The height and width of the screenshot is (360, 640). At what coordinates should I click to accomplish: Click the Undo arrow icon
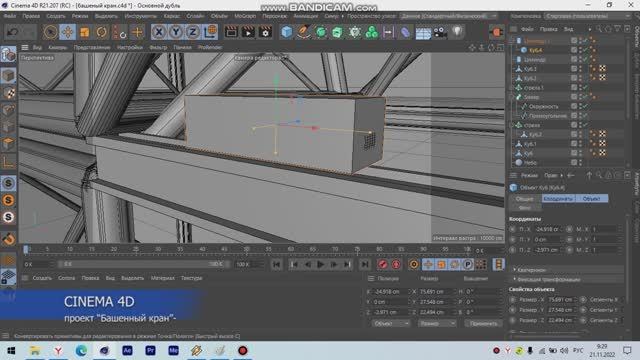pyautogui.click(x=12, y=32)
